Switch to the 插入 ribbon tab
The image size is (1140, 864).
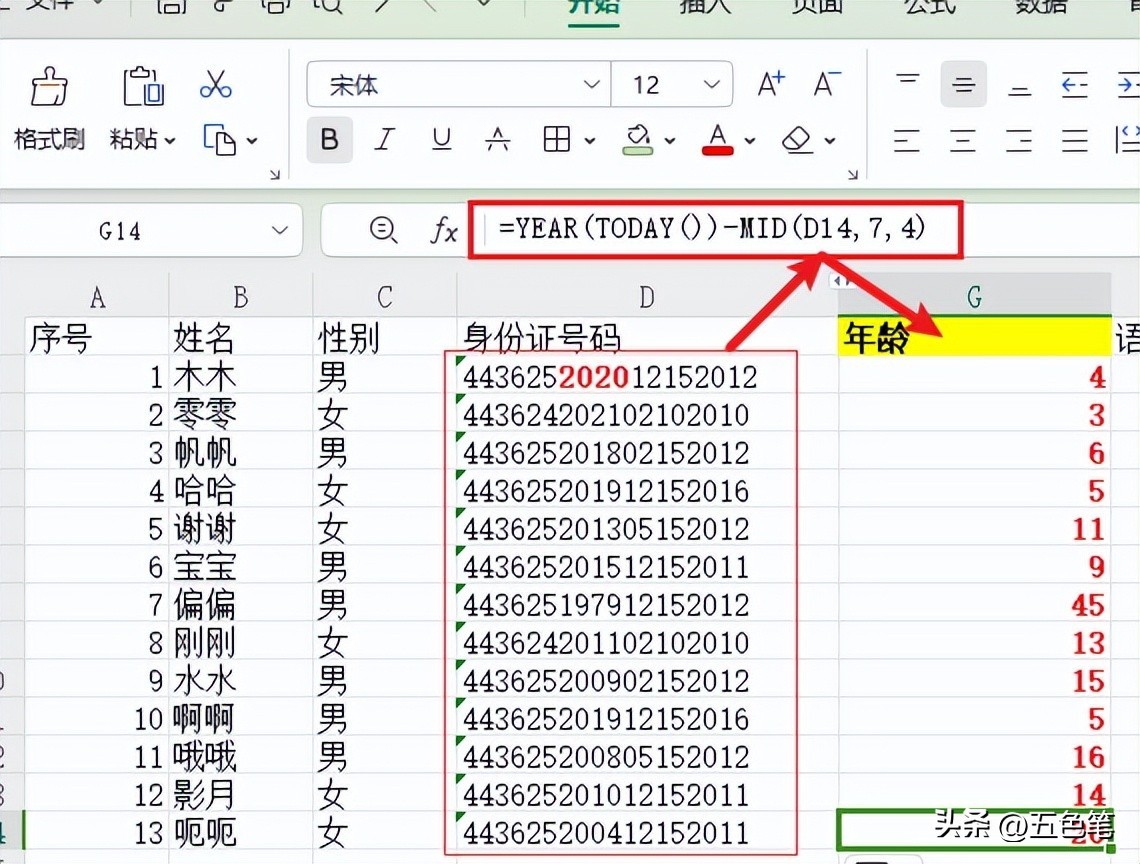(705, 6)
